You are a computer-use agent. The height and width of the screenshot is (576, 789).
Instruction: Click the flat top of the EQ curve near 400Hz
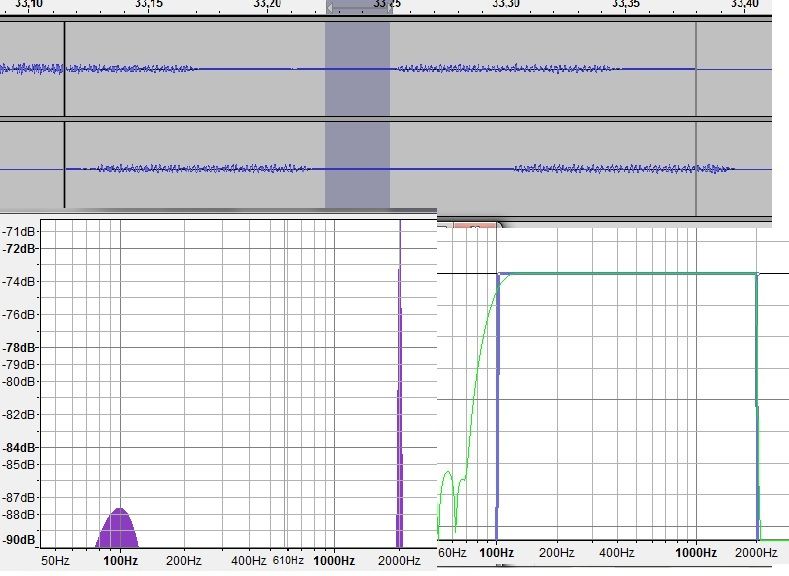click(616, 274)
